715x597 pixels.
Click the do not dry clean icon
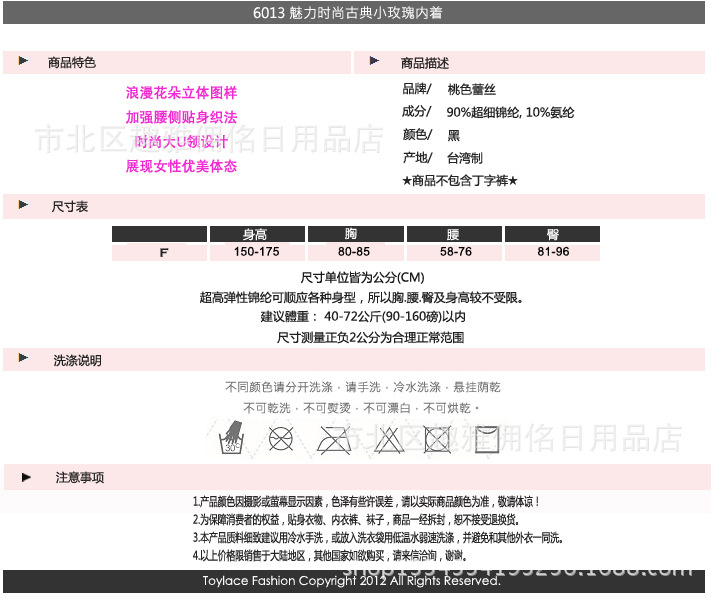point(282,437)
